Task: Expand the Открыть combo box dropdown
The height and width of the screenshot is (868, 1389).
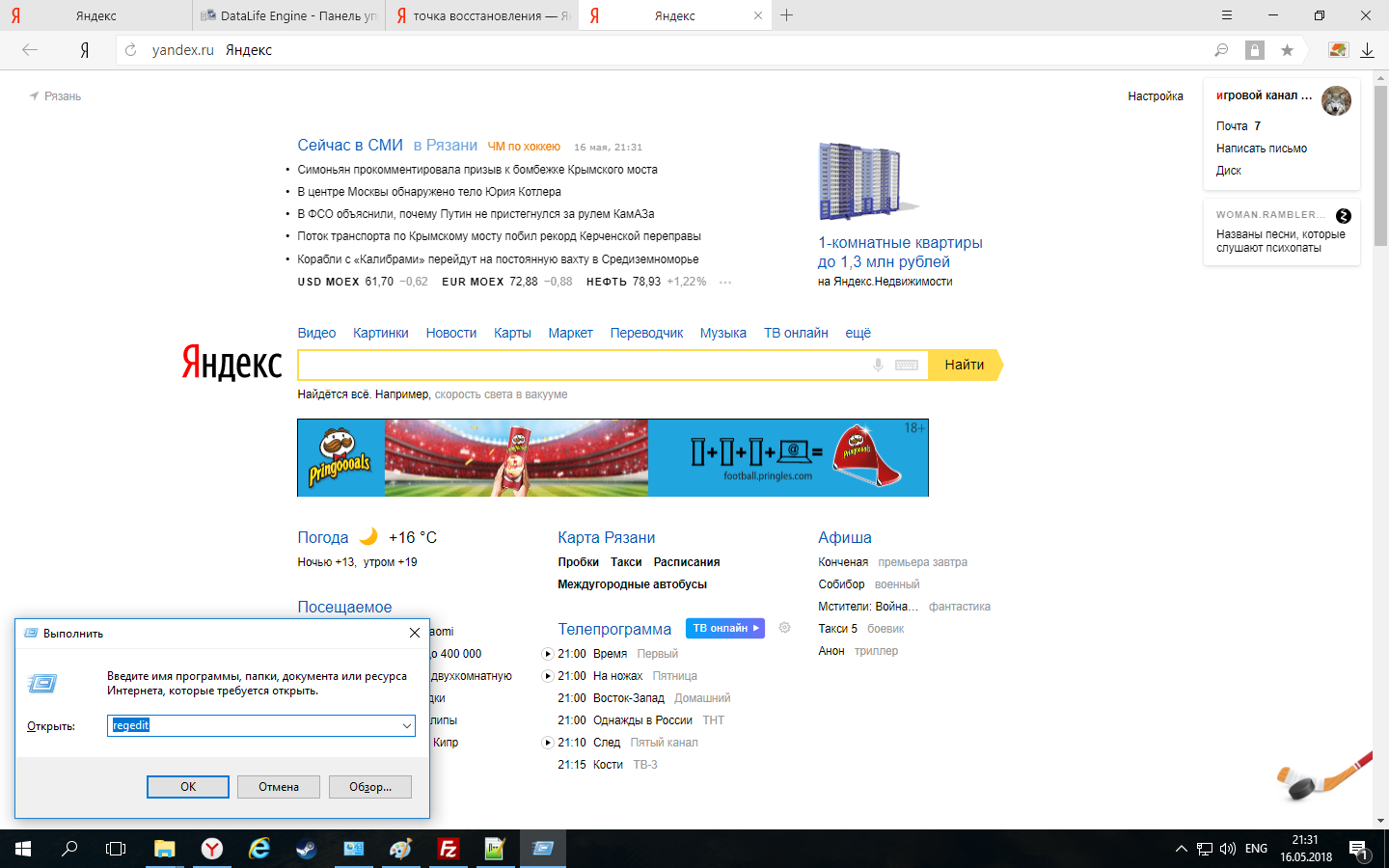Action: tap(407, 725)
